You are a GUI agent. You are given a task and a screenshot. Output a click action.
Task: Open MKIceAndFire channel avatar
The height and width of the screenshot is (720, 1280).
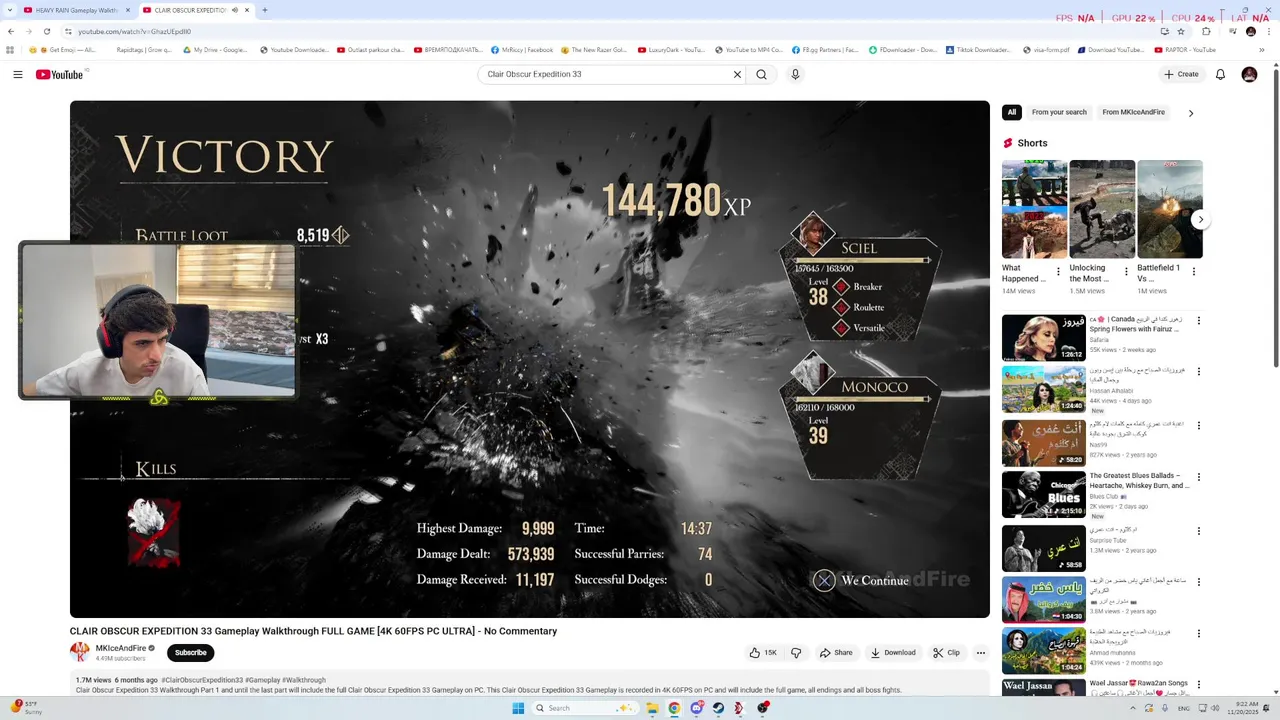79,652
